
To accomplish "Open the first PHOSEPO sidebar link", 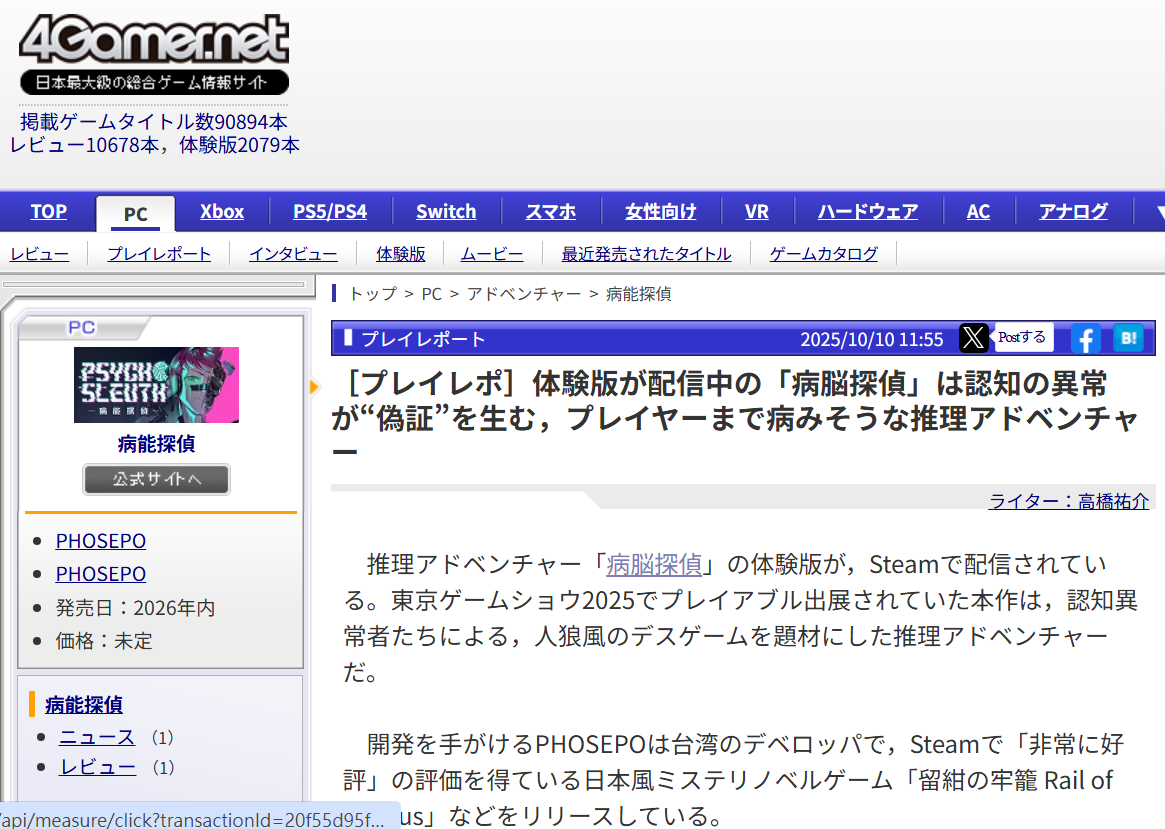I will pyautogui.click(x=100, y=541).
